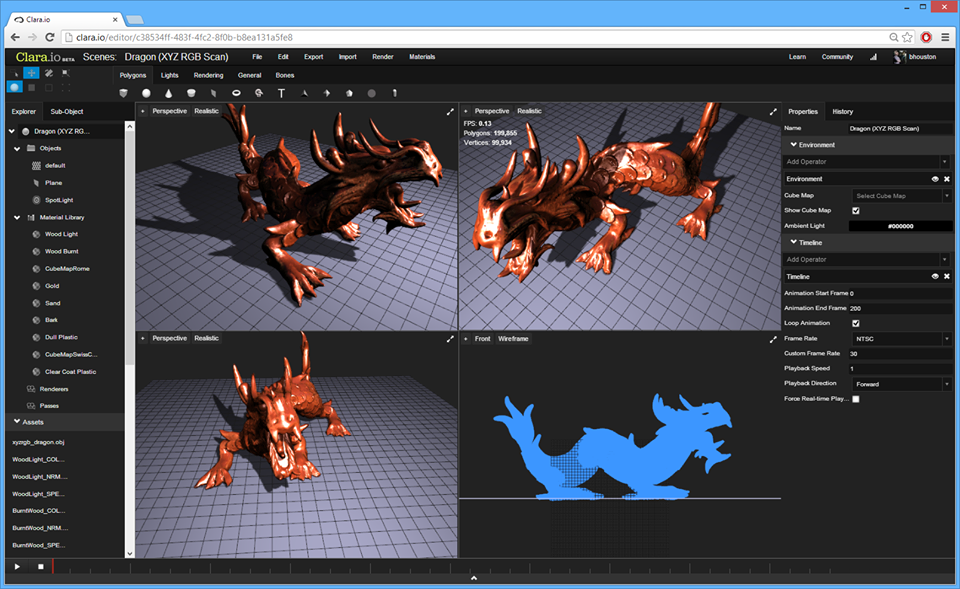Select the Text polygon tool
This screenshot has width=960, height=589.
(281, 93)
